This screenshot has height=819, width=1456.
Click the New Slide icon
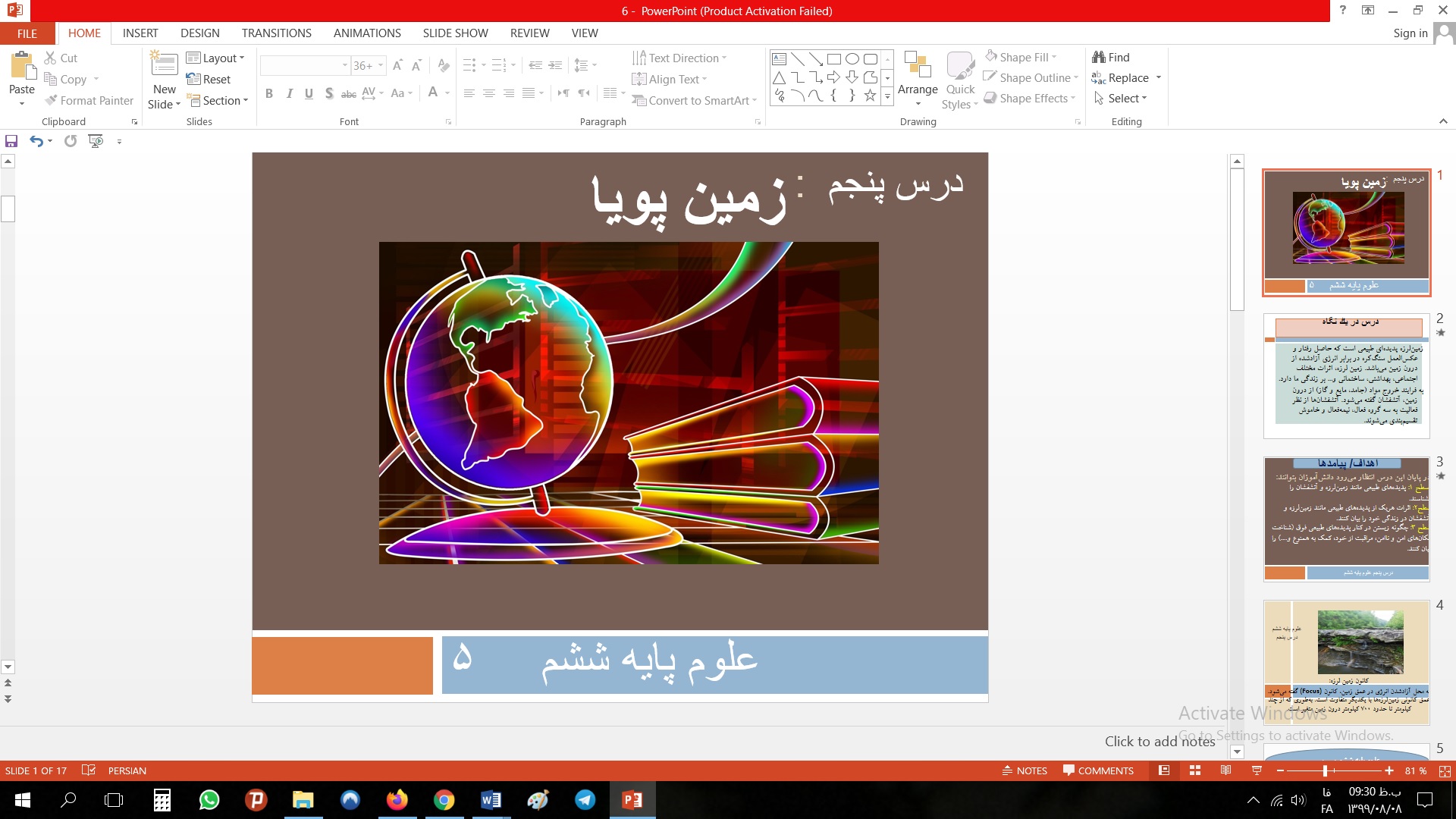tap(164, 64)
